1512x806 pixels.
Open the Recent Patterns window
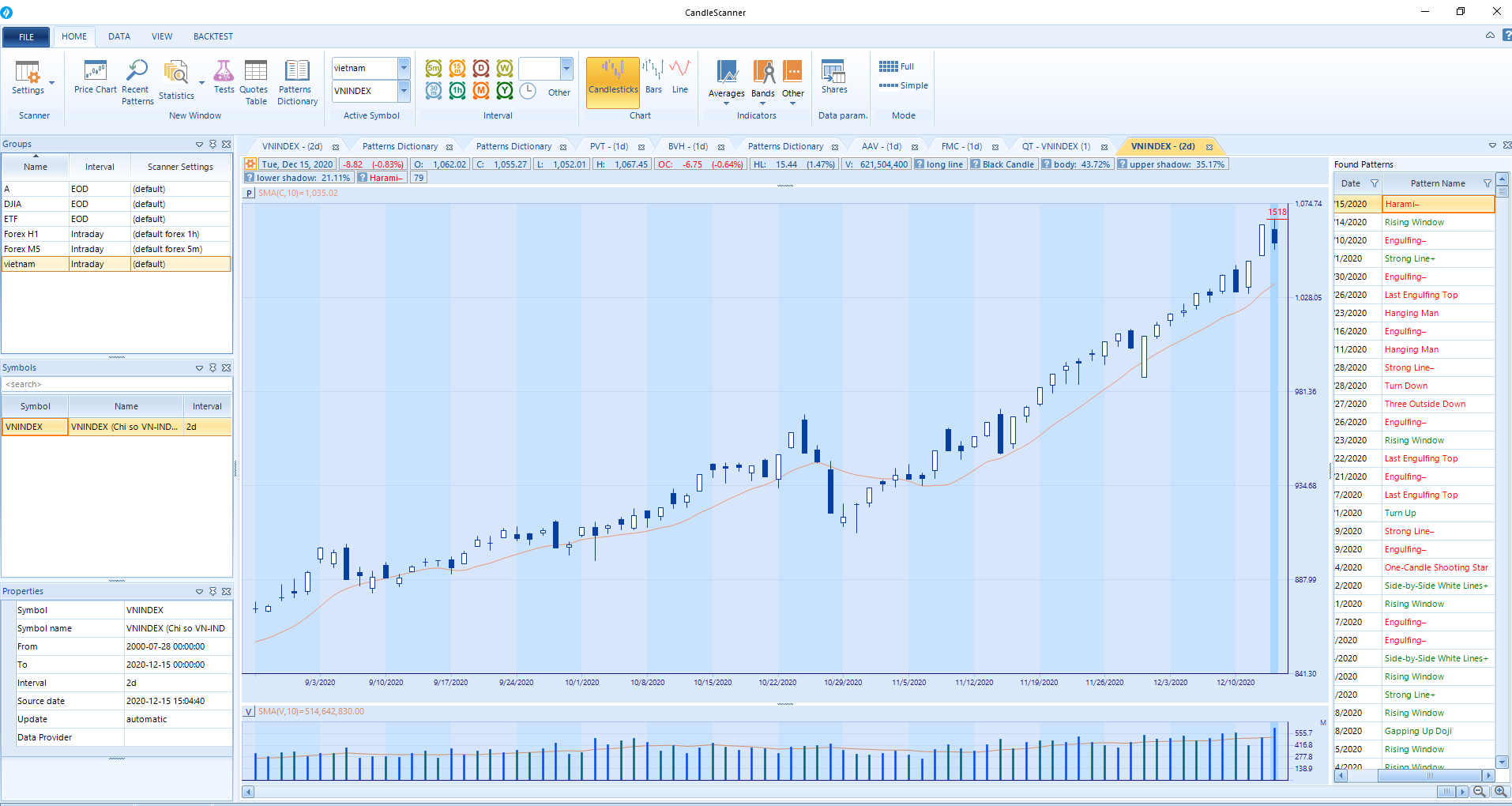point(137,81)
